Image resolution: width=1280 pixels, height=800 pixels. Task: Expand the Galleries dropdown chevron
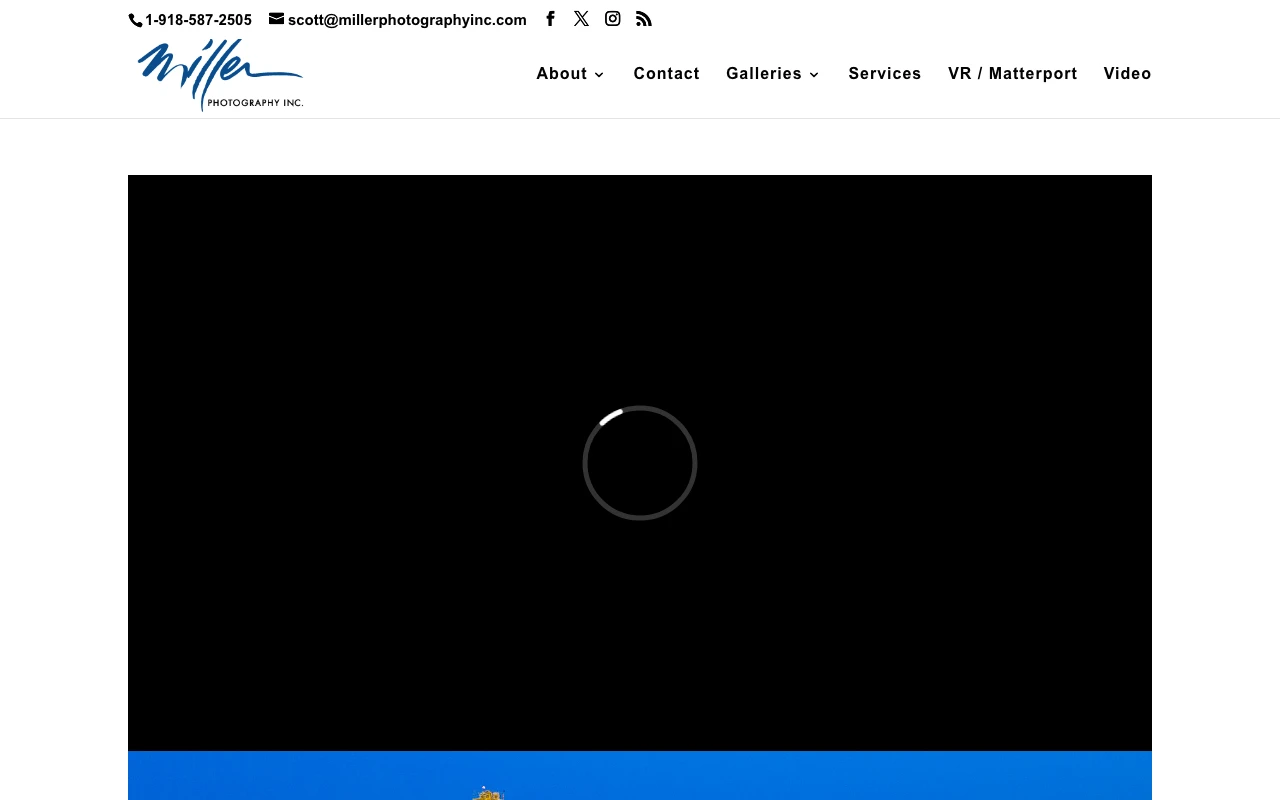(814, 75)
